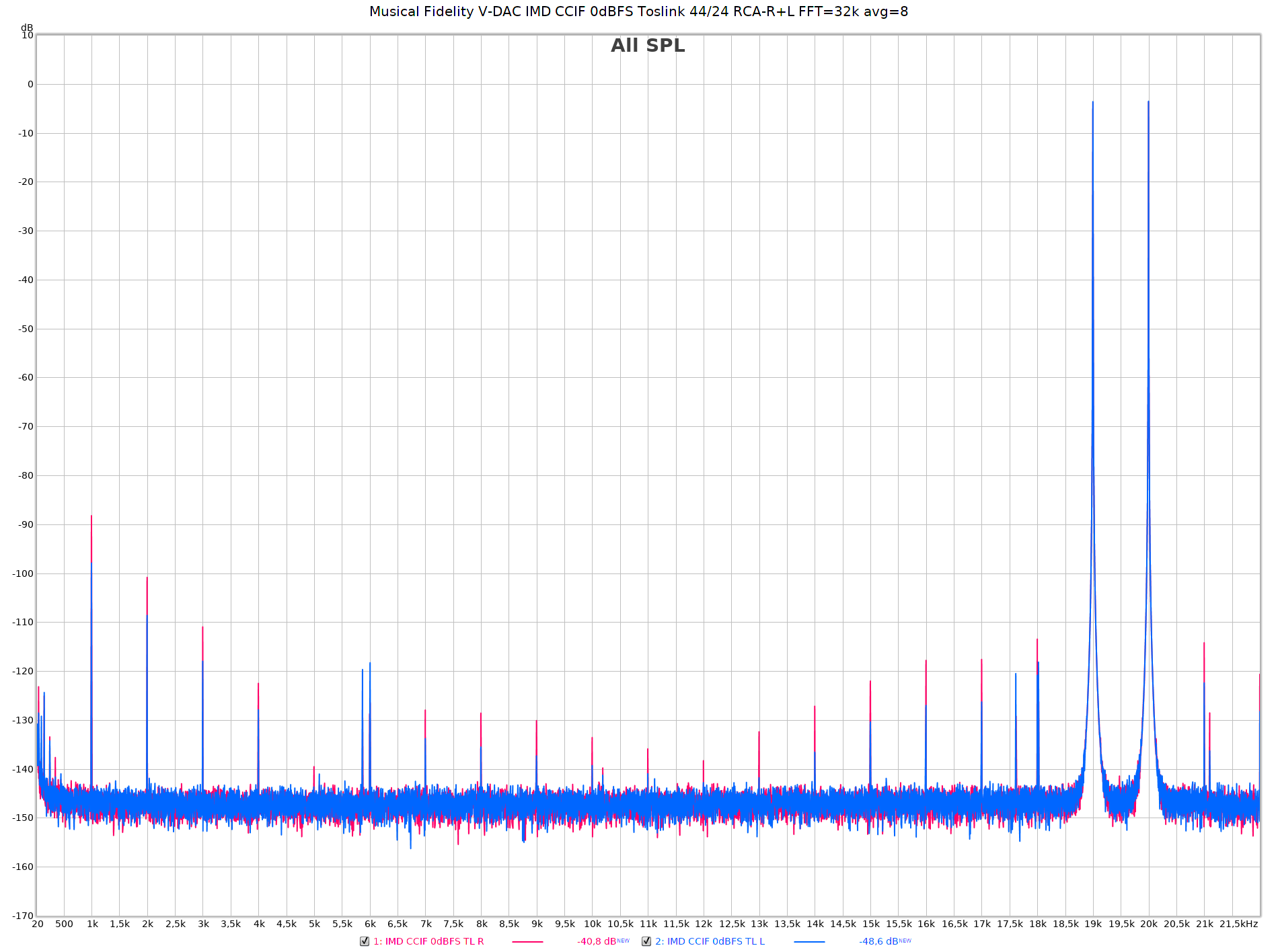1278x952 pixels.
Task: Click the -90 dB axis label
Action: click(26, 524)
